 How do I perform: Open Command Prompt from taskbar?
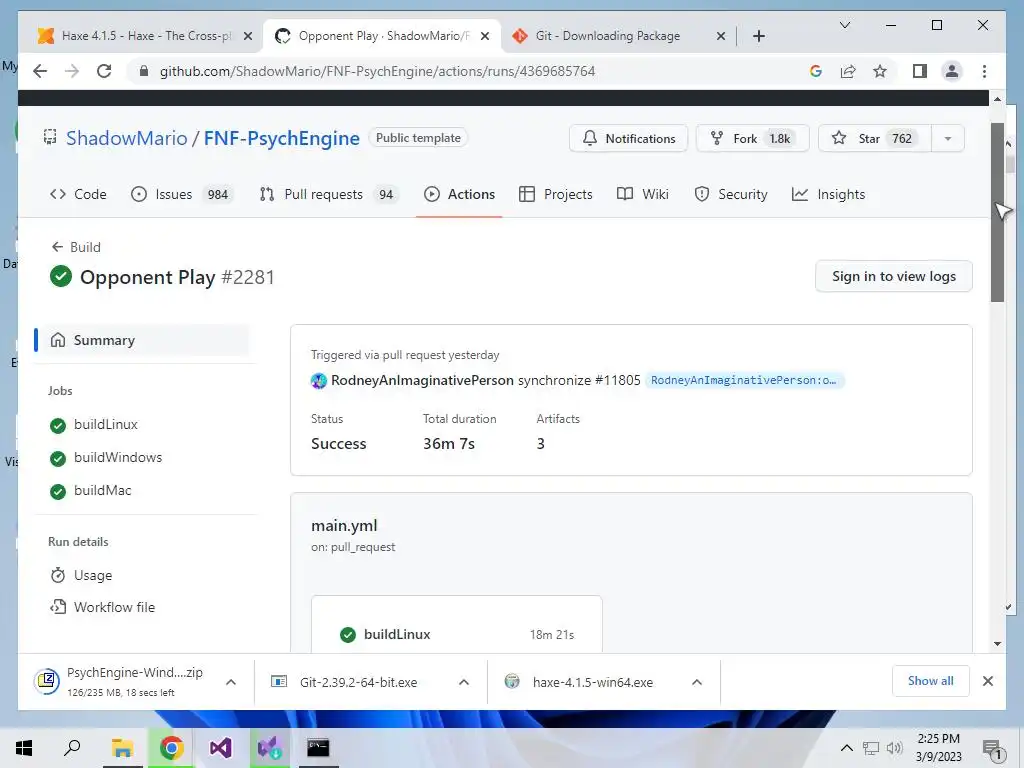click(318, 748)
